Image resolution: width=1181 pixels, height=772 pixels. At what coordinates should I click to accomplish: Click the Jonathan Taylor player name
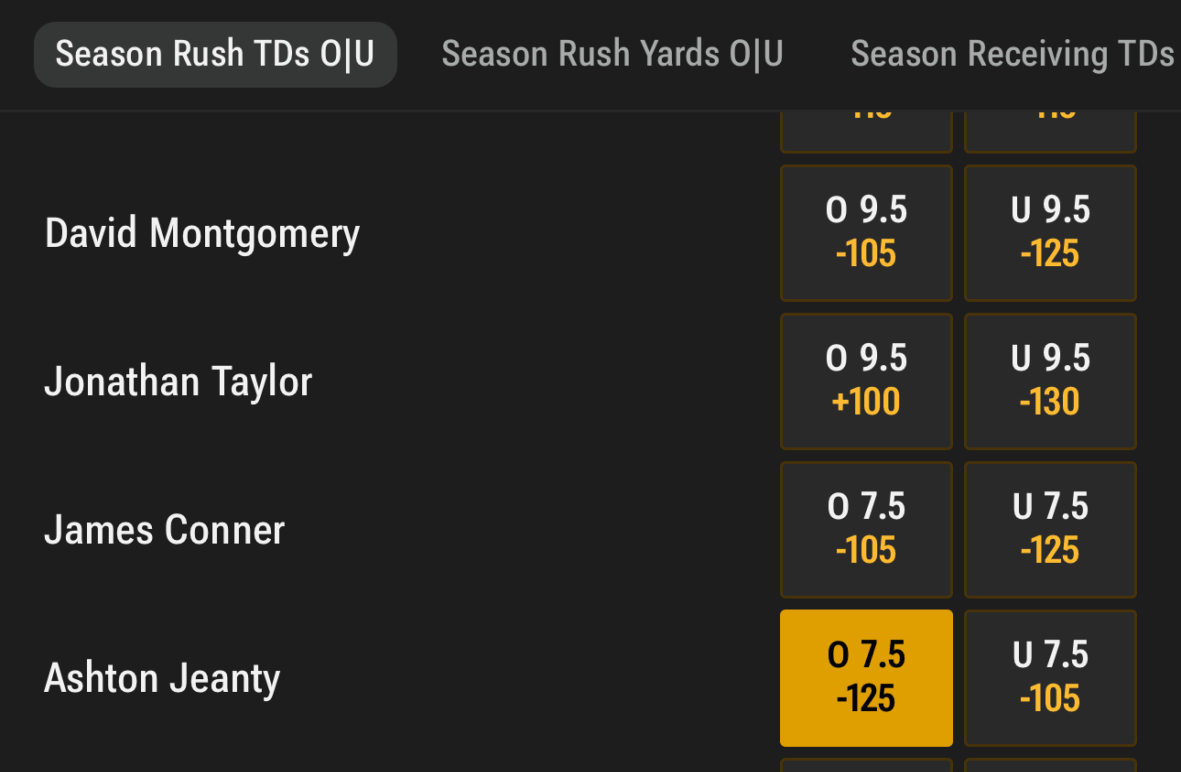coord(178,381)
